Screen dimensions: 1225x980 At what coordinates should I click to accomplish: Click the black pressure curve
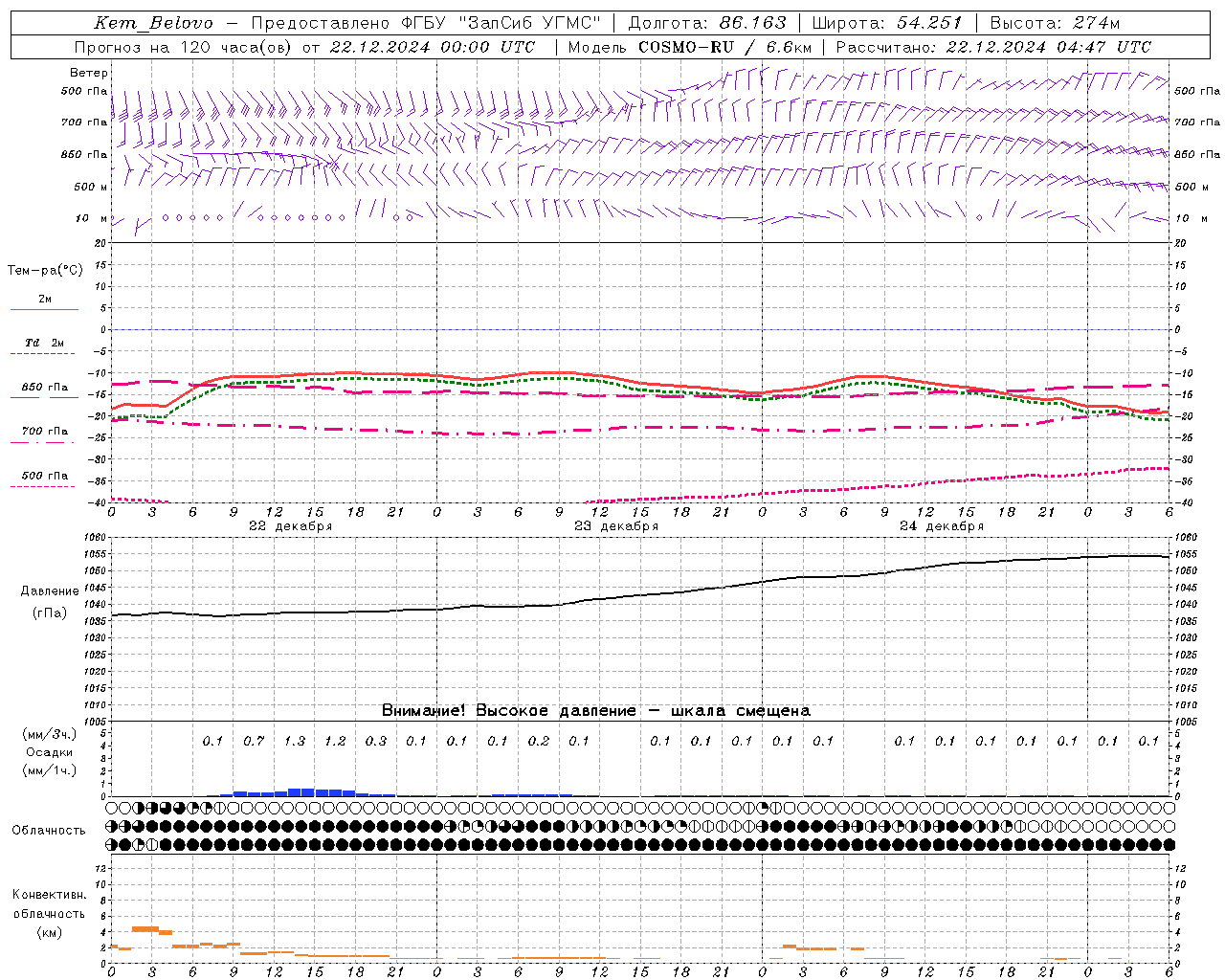(641, 594)
